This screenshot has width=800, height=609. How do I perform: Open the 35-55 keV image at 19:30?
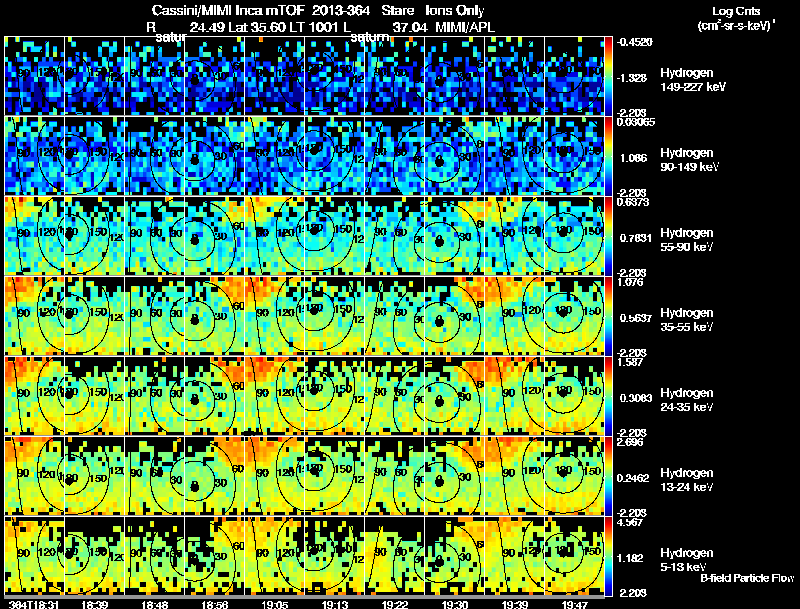coord(455,316)
